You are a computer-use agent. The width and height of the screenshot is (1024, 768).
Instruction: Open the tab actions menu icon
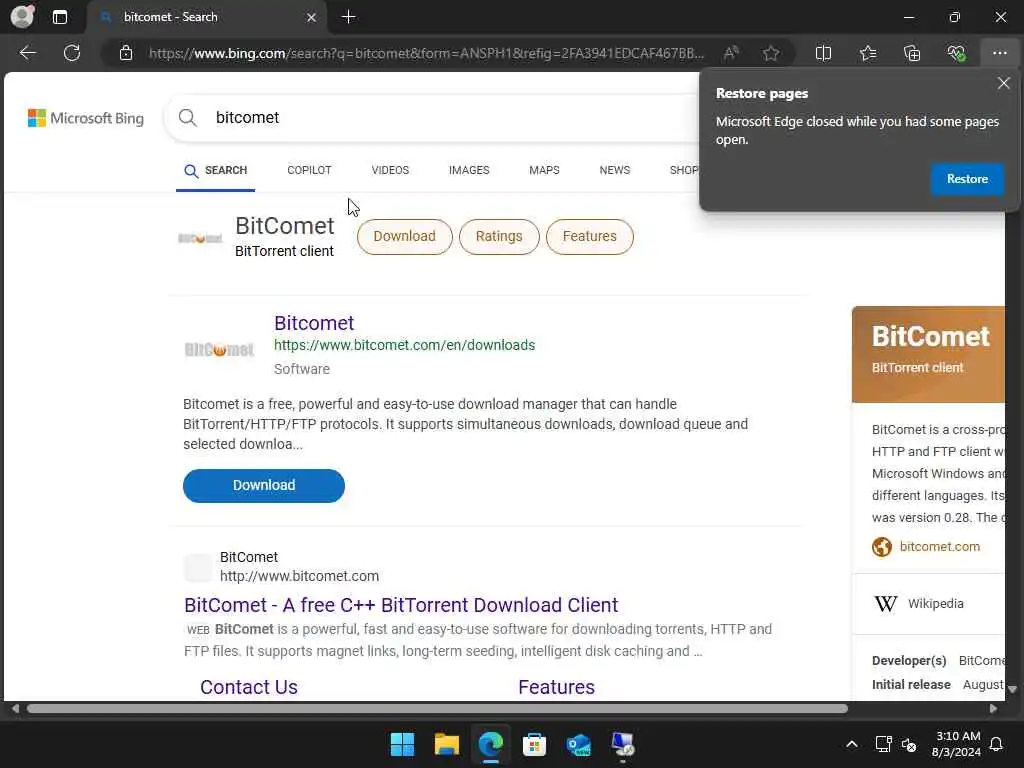point(59,17)
